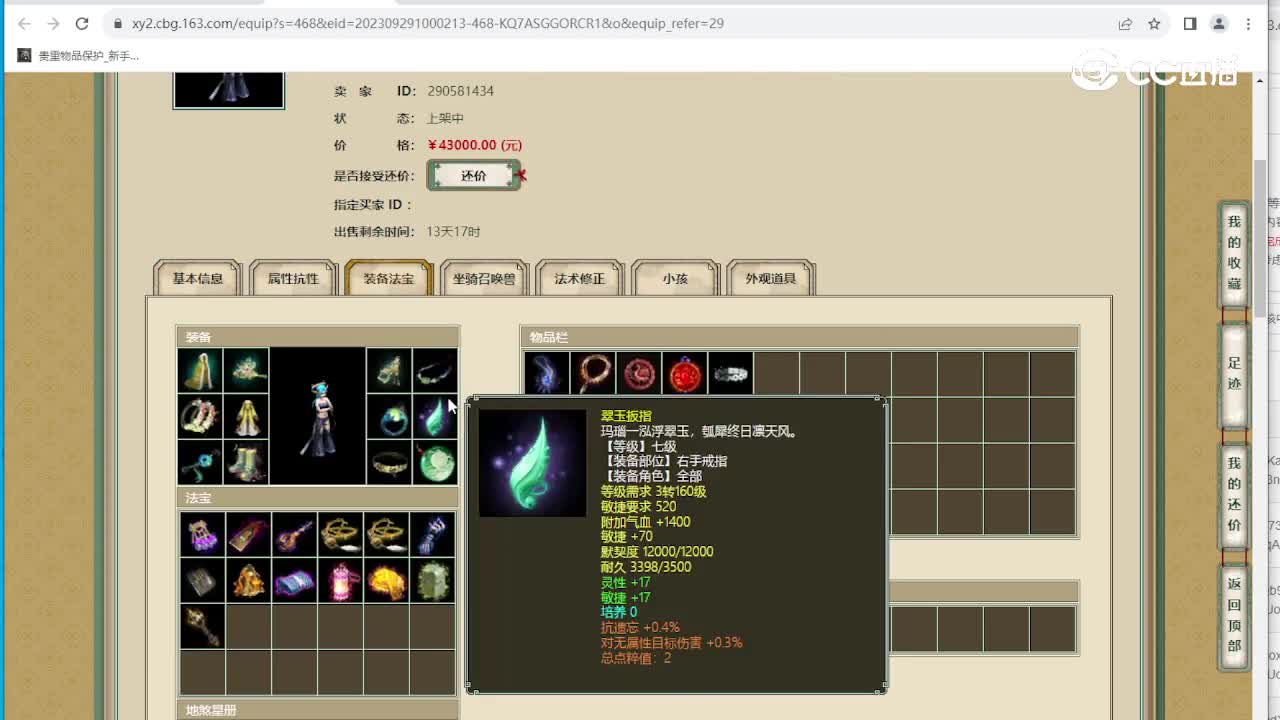Click 返回顶部 to return to top
Screen dimensions: 1280x720
[x=1234, y=615]
